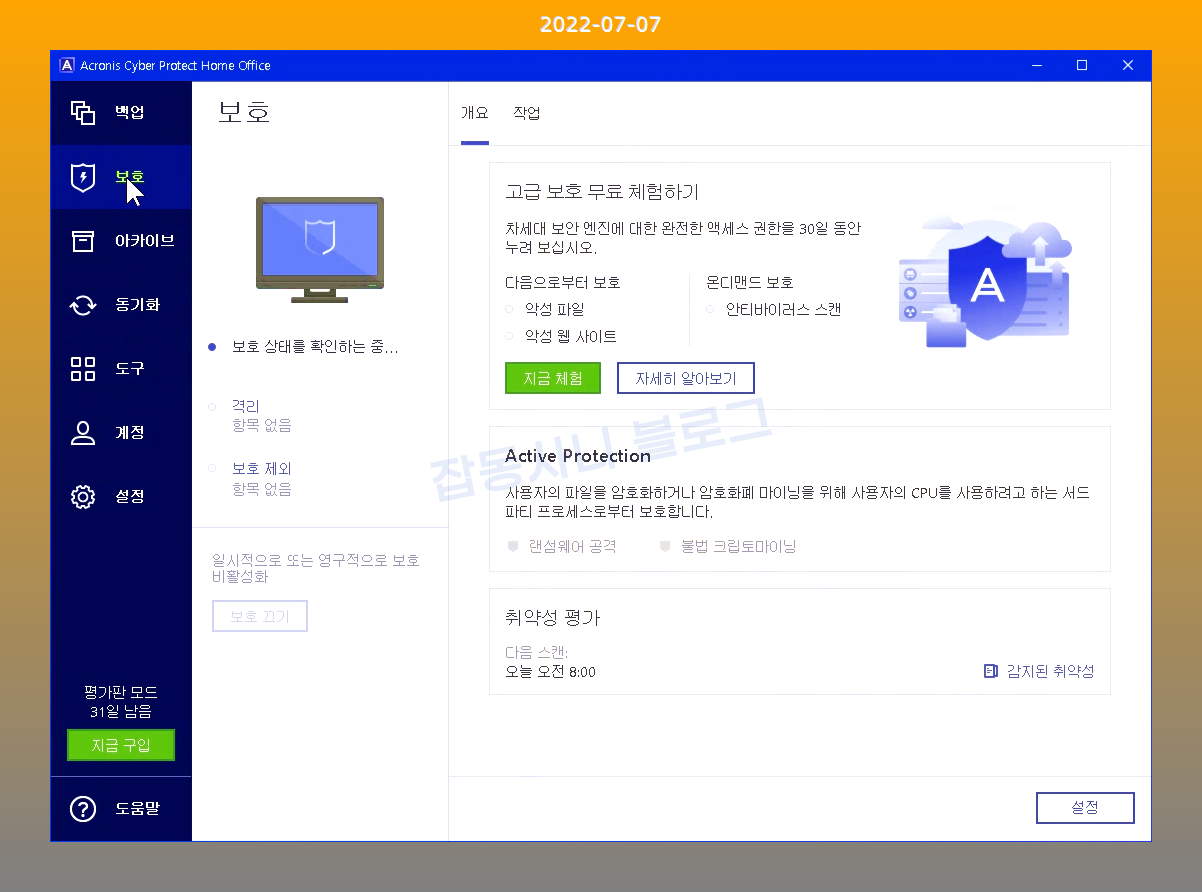Click the 설정 button at bottom right
Image resolution: width=1202 pixels, height=892 pixels.
pyautogui.click(x=1085, y=807)
